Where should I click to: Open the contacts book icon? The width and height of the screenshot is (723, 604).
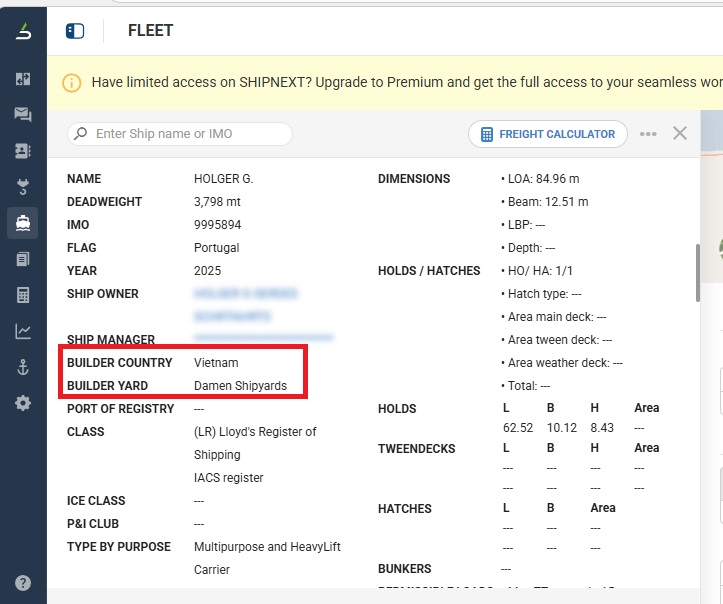click(22, 150)
